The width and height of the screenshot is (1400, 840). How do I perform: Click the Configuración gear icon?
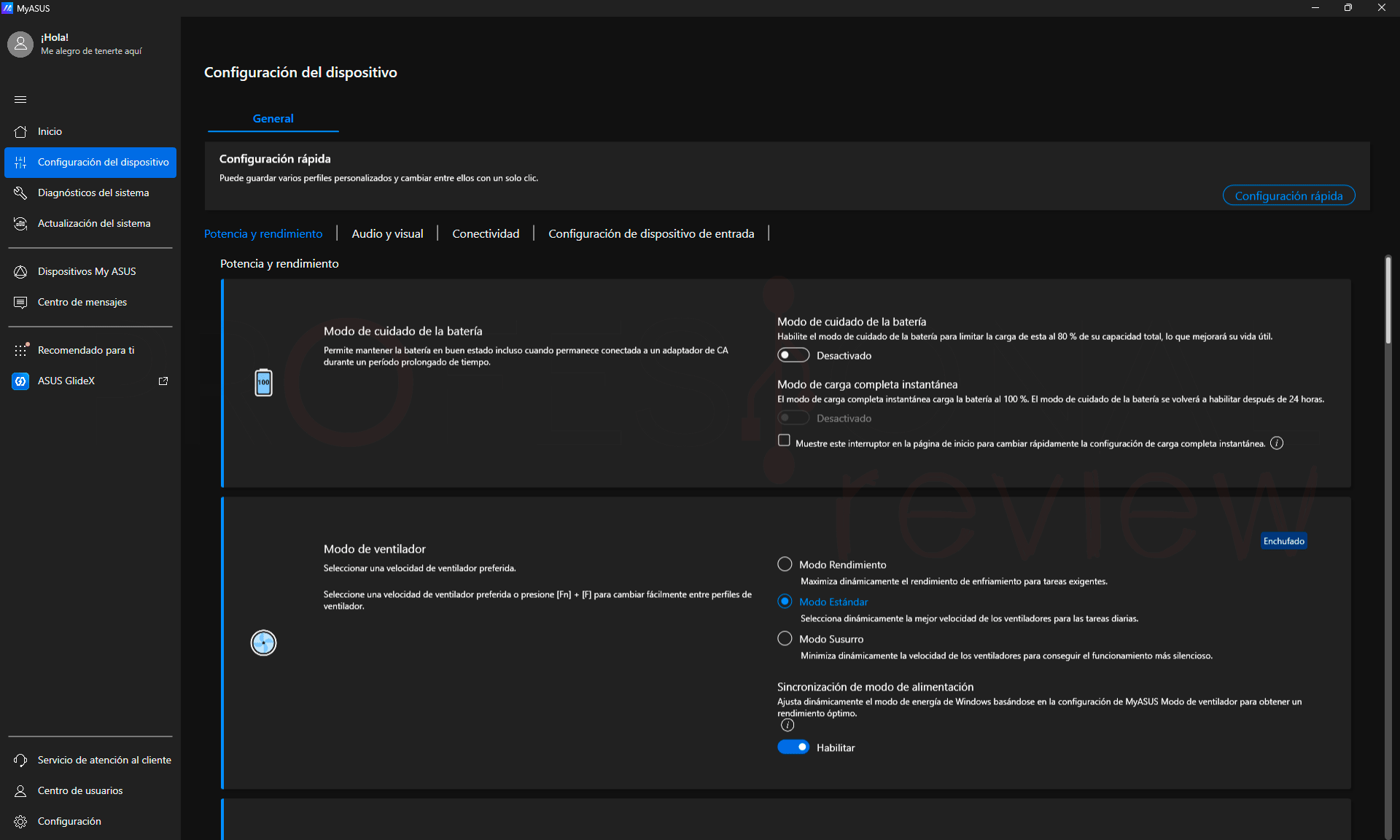tap(20, 821)
